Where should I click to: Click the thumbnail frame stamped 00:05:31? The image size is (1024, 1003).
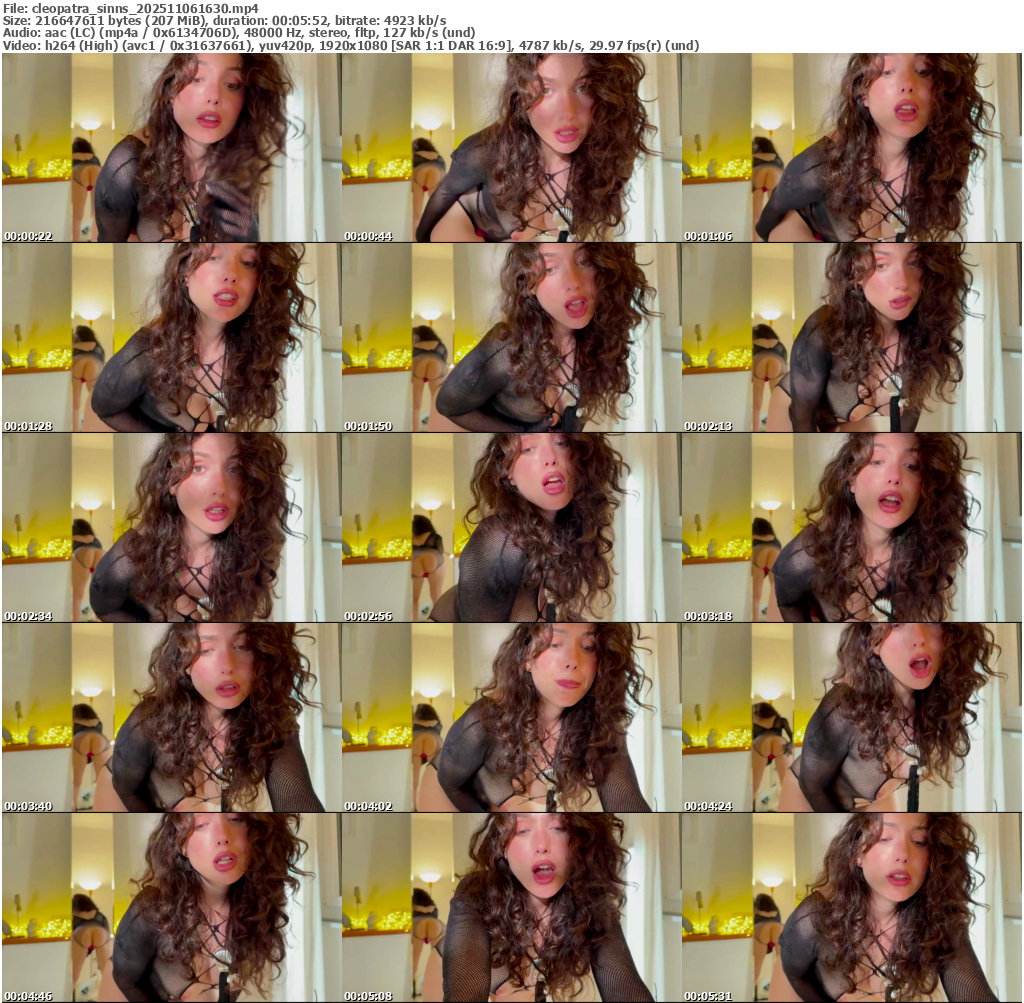point(851,908)
